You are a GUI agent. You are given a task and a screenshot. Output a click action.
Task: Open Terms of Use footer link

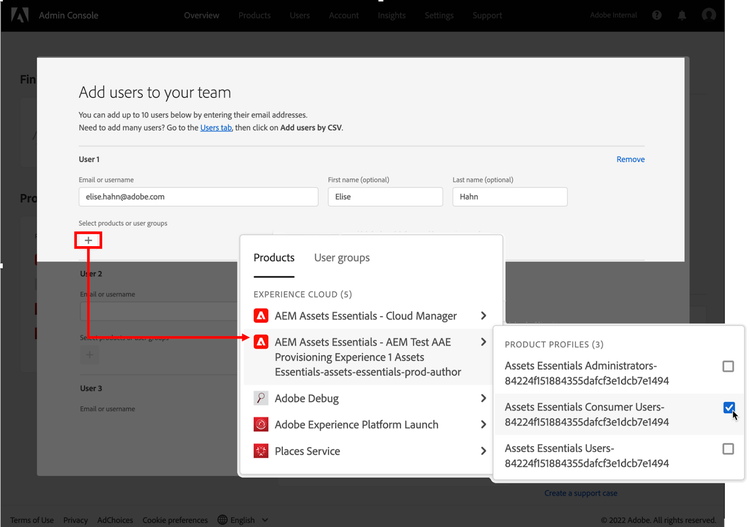(x=32, y=520)
